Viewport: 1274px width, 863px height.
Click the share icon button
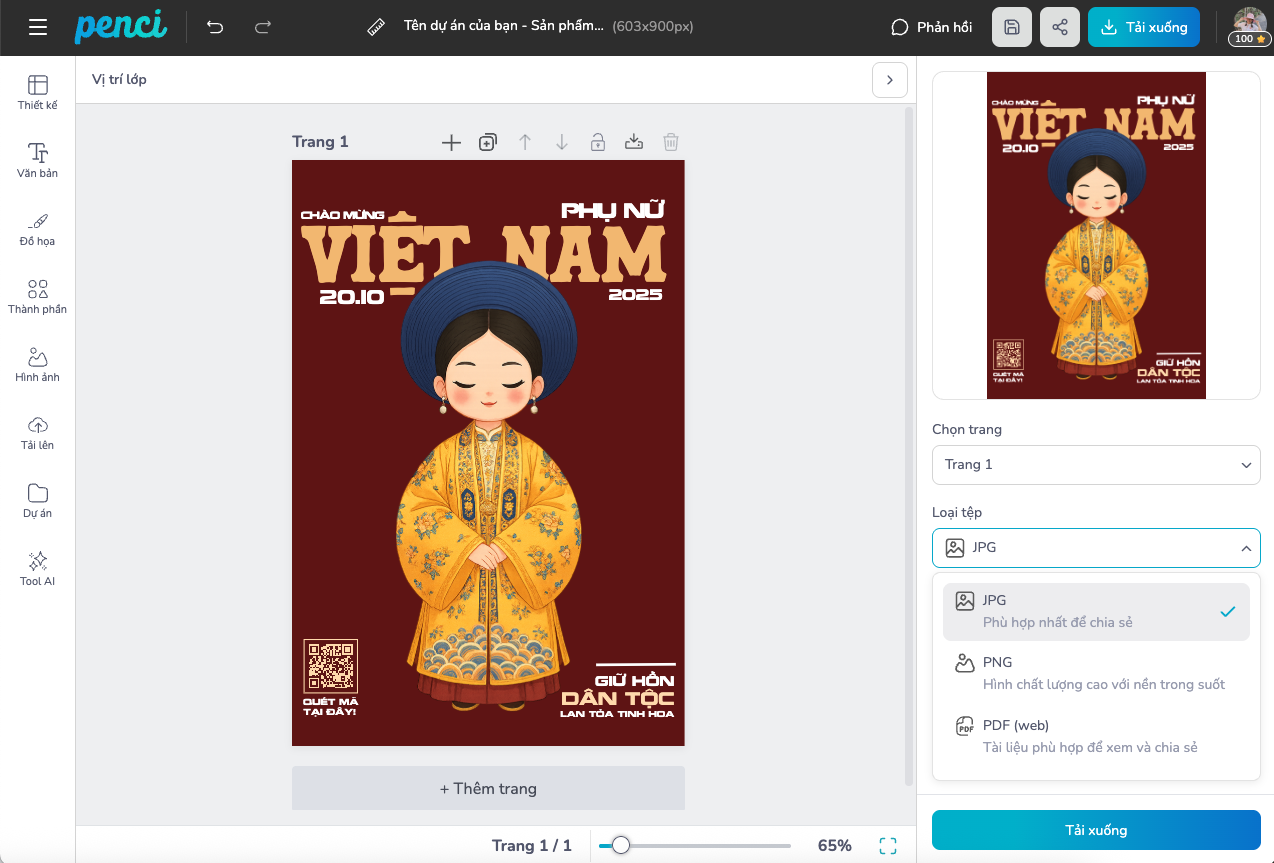(x=1059, y=27)
